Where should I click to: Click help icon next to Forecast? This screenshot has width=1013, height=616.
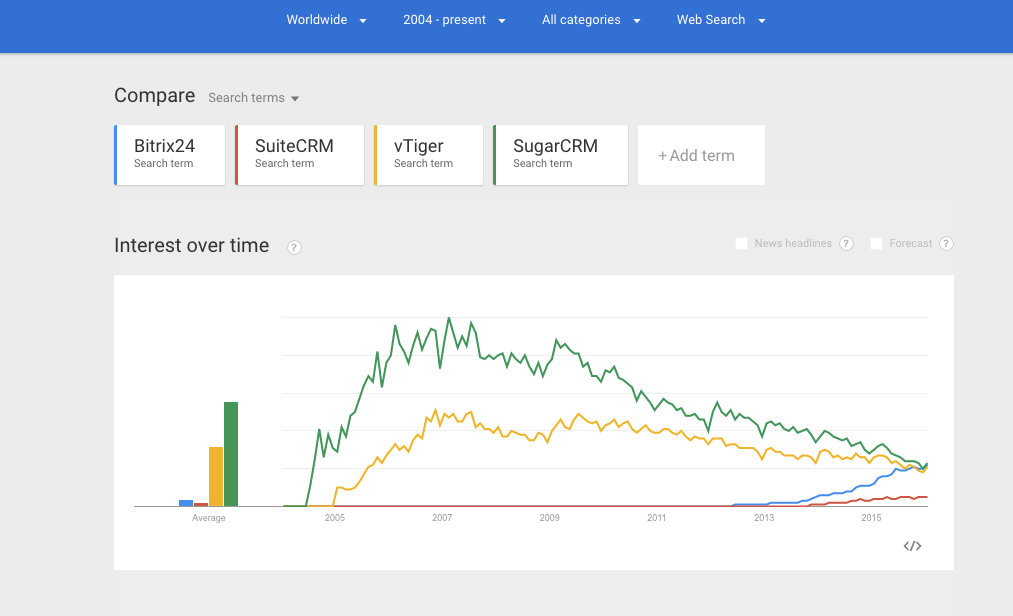click(945, 243)
